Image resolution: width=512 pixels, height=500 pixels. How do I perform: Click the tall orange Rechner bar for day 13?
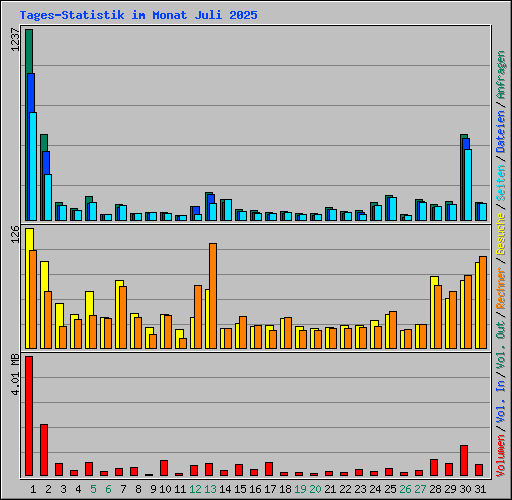click(213, 296)
